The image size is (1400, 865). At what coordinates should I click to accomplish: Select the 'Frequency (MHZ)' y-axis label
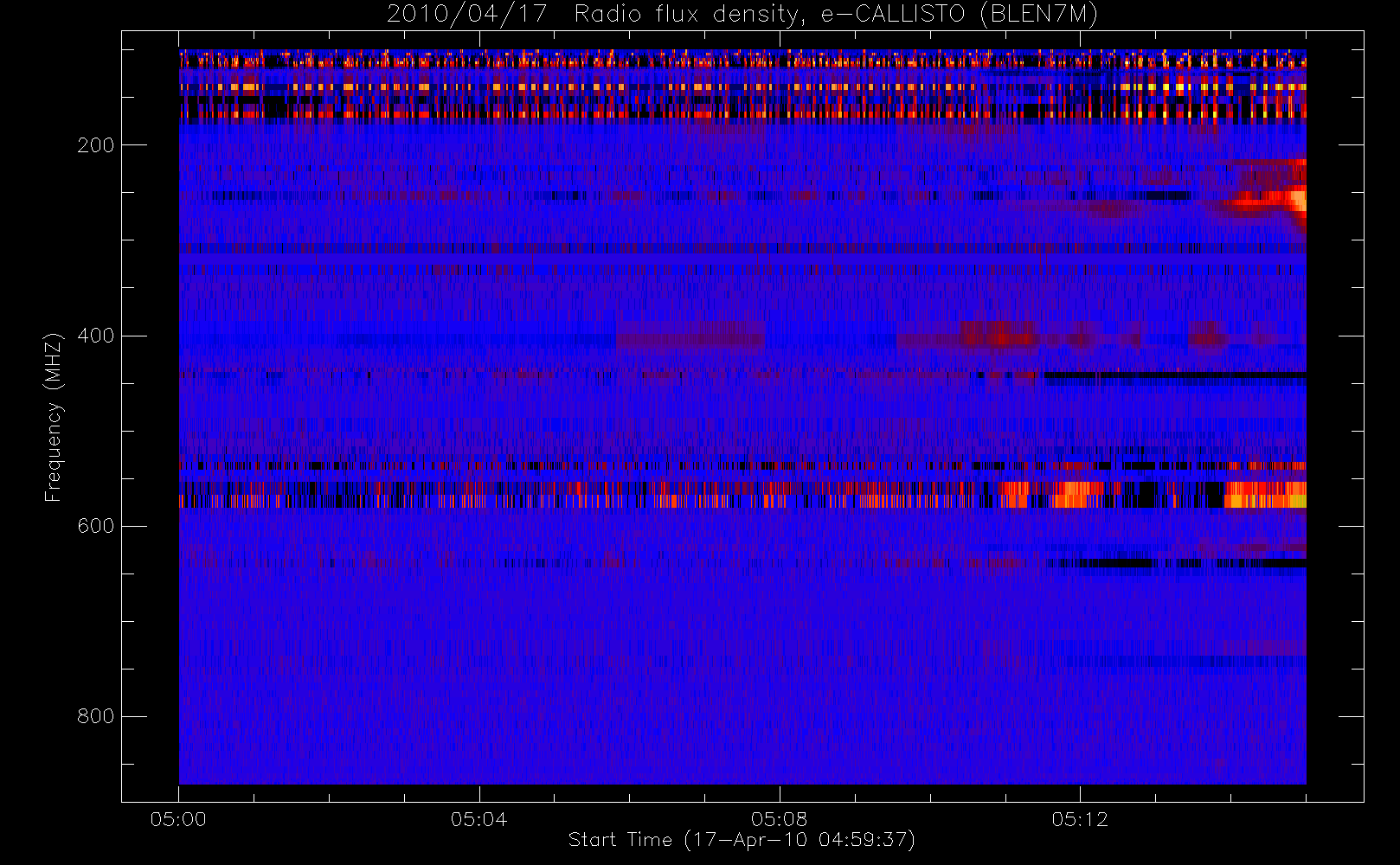coord(54,417)
